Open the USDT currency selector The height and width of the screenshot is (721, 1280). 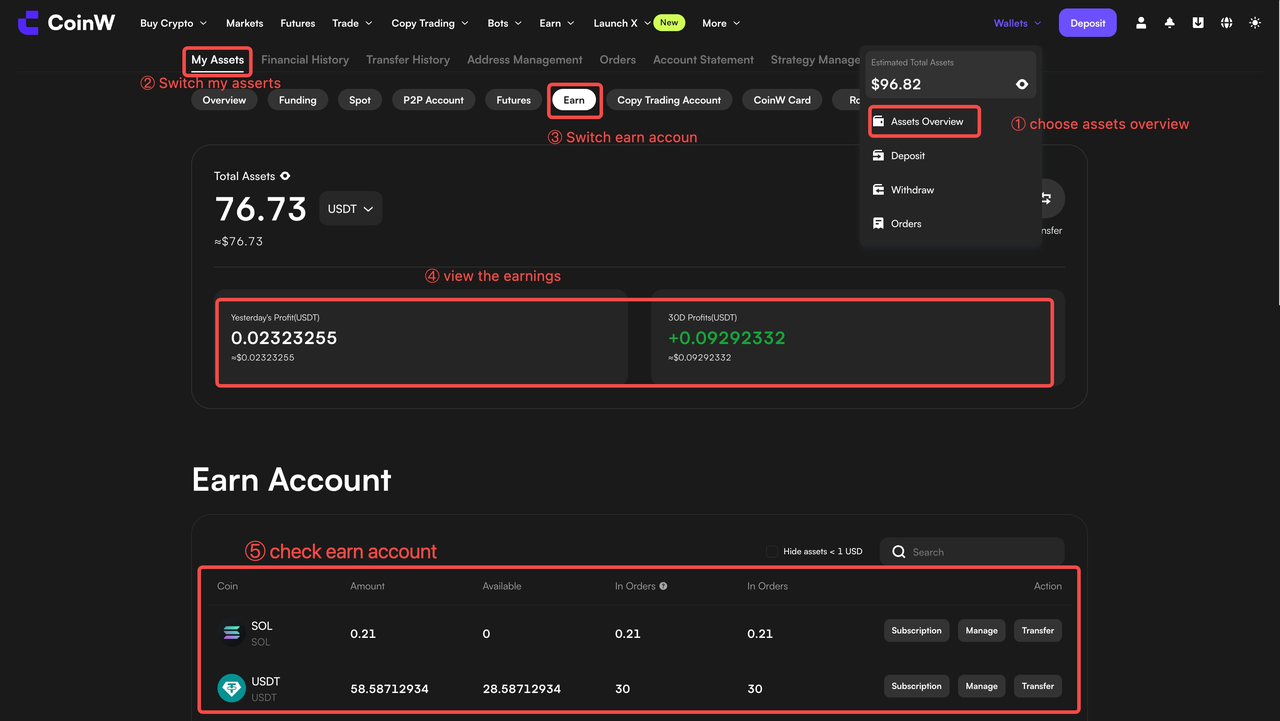click(351, 209)
